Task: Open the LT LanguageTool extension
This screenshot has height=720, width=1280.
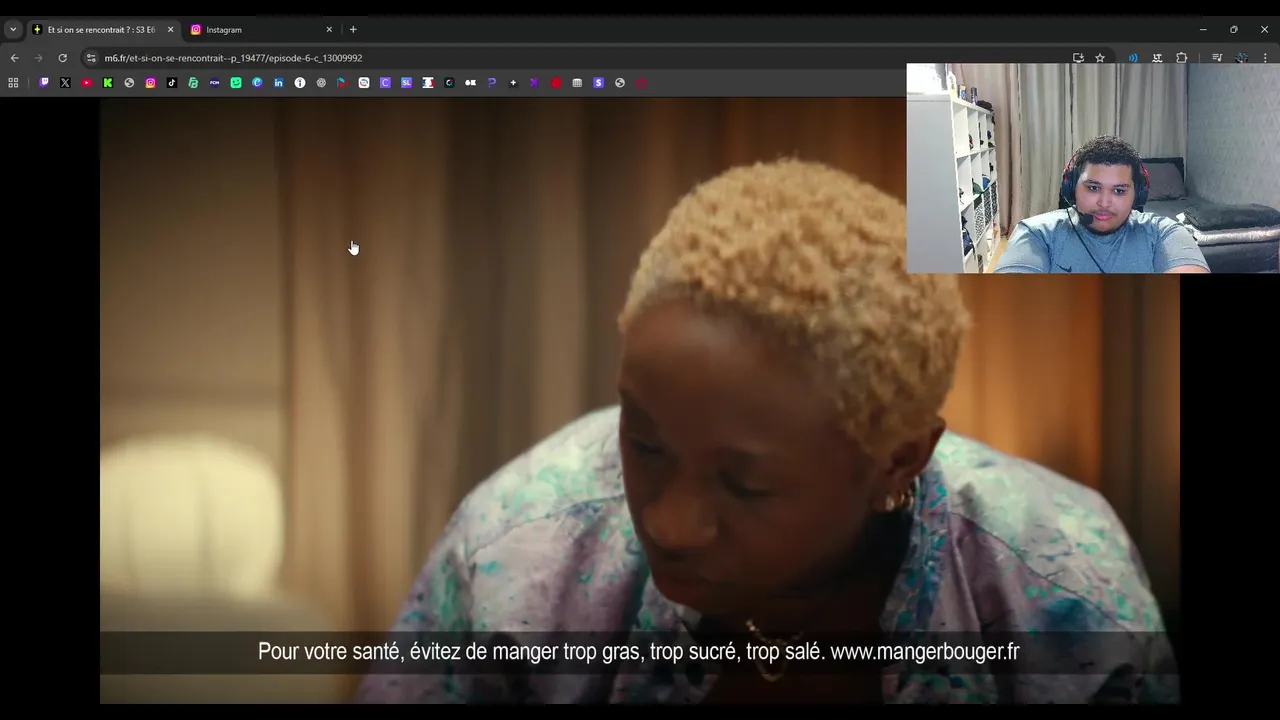Action: point(1157,58)
